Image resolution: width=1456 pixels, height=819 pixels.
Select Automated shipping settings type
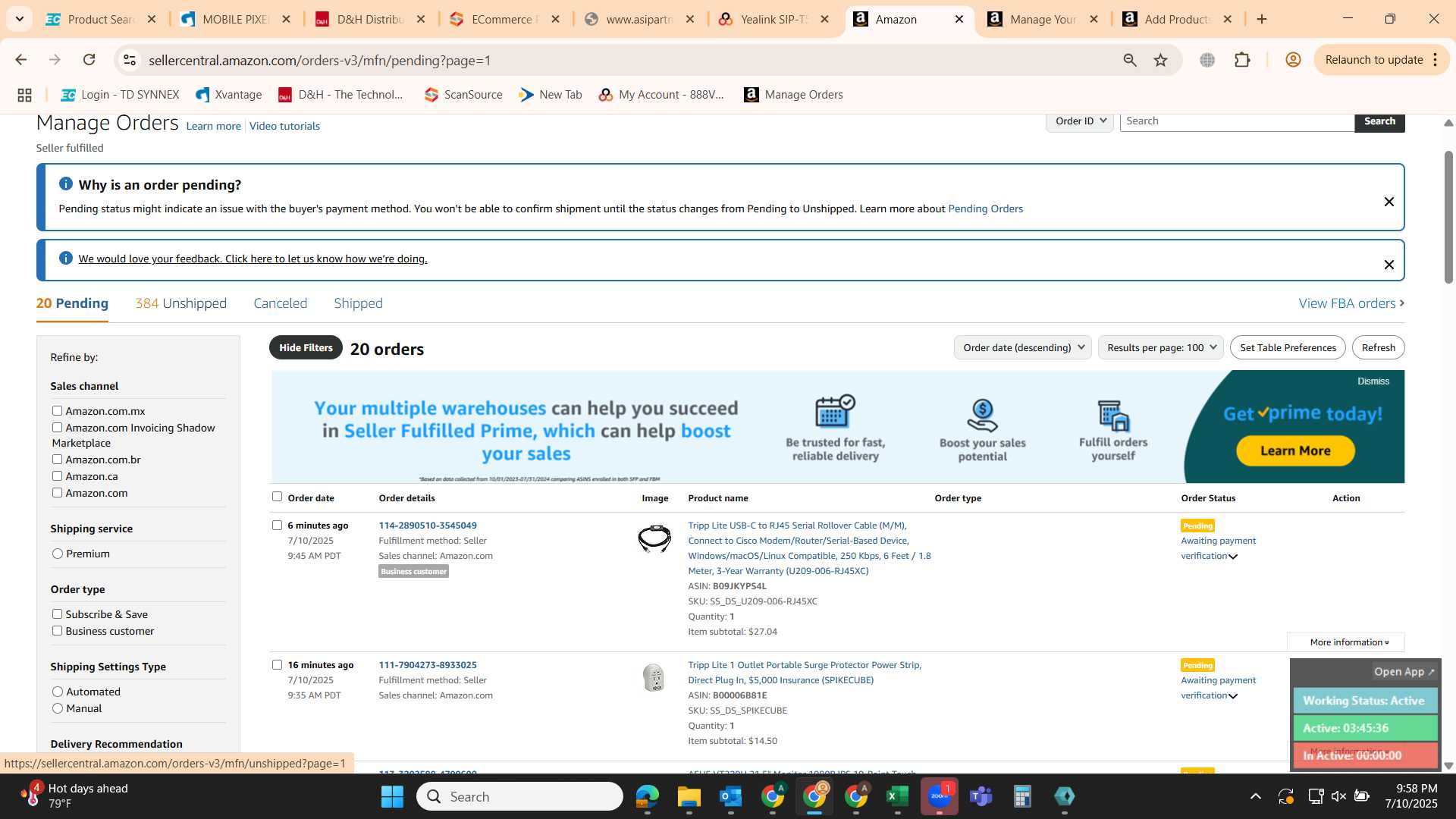[x=57, y=692]
